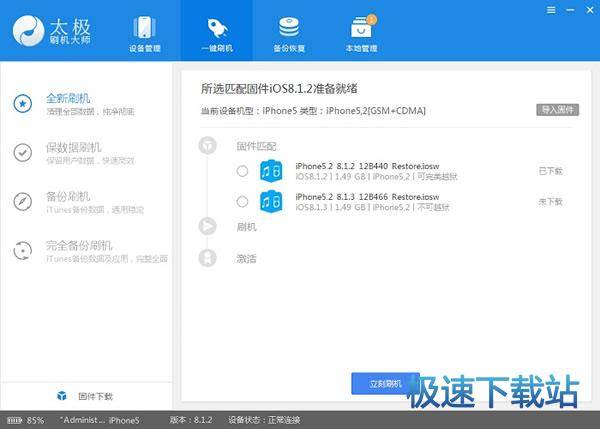Screen dimensions: 600x429
Task: Click the 一键刷机 tab label
Action: tap(217, 48)
